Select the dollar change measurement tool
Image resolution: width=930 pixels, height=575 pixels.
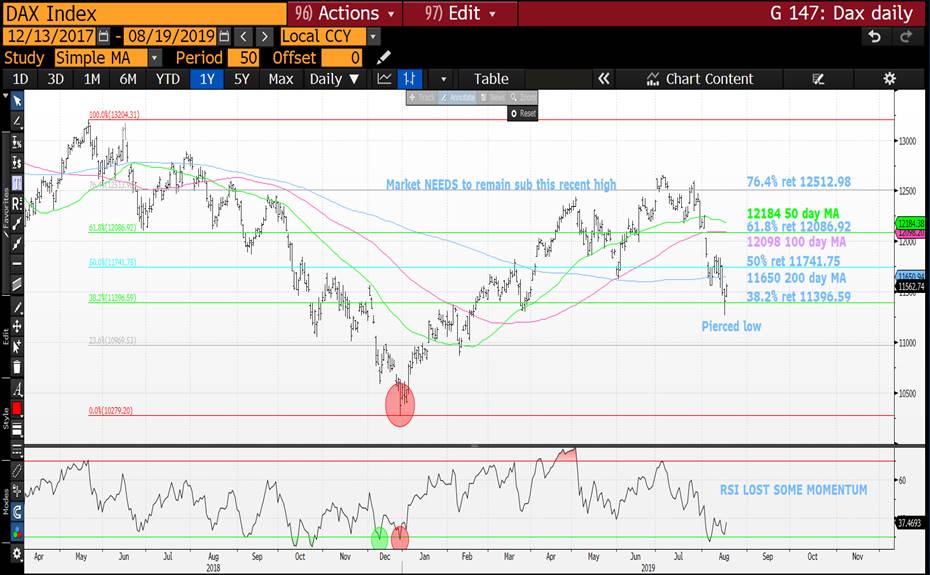click(17, 163)
